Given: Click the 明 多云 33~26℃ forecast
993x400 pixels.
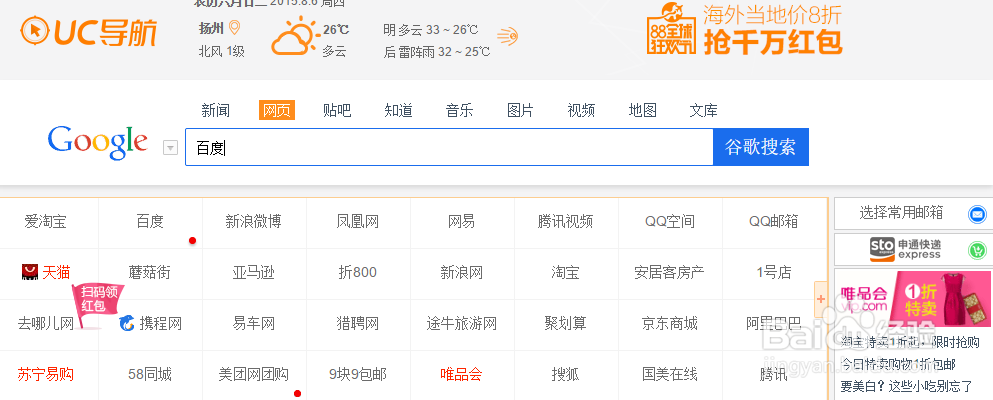Looking at the screenshot, I should point(431,30).
